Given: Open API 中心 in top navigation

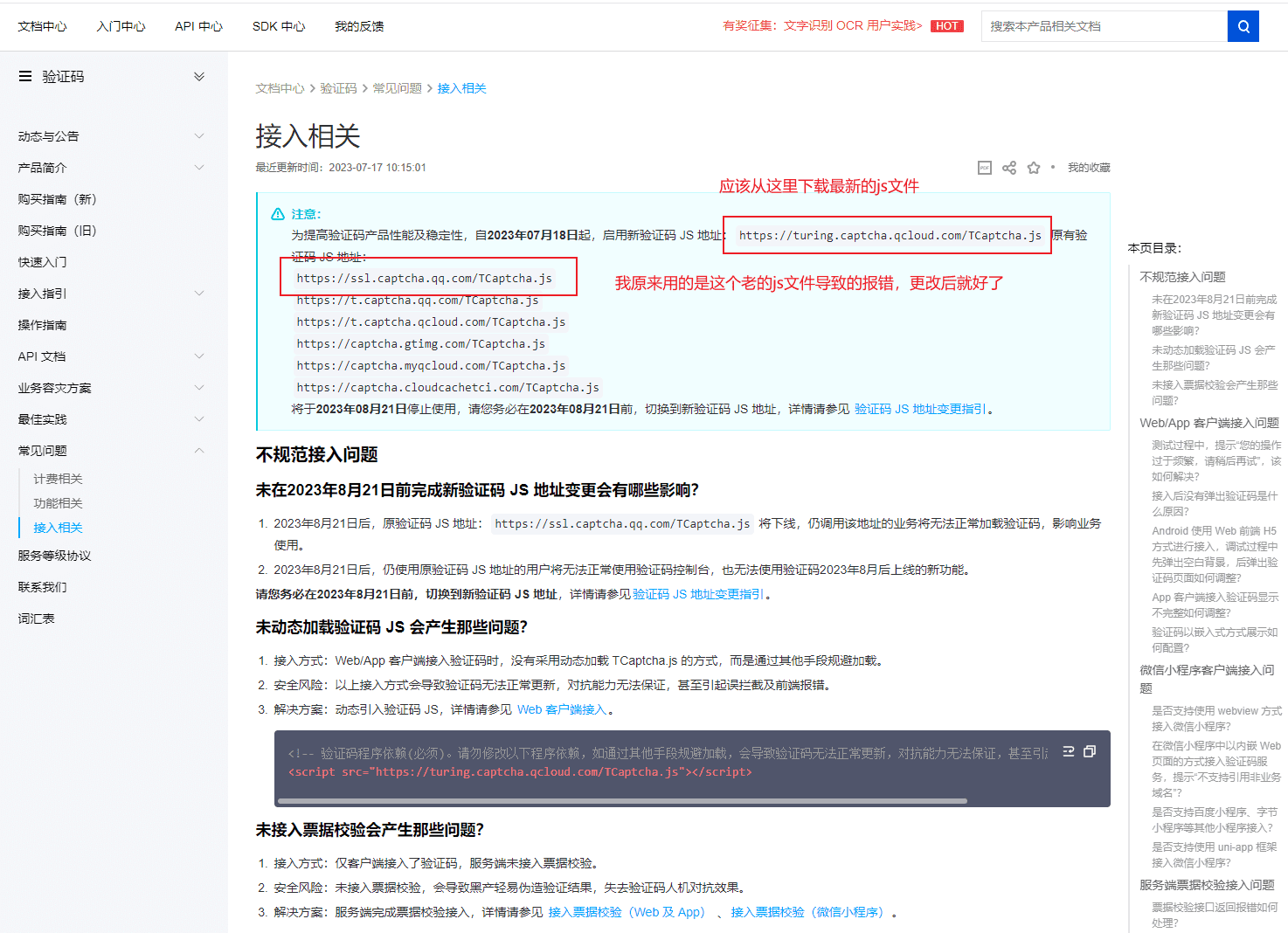Looking at the screenshot, I should pyautogui.click(x=198, y=26).
